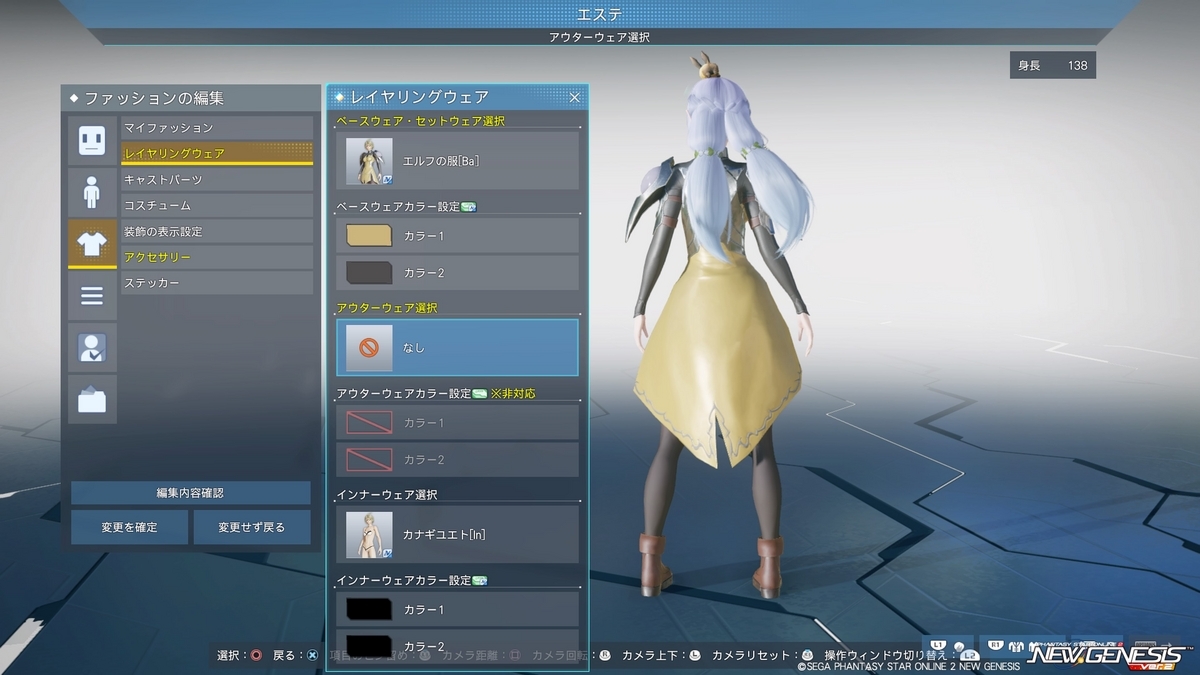
Task: Pick the black innerwear カラー1 swatch
Action: (x=368, y=608)
